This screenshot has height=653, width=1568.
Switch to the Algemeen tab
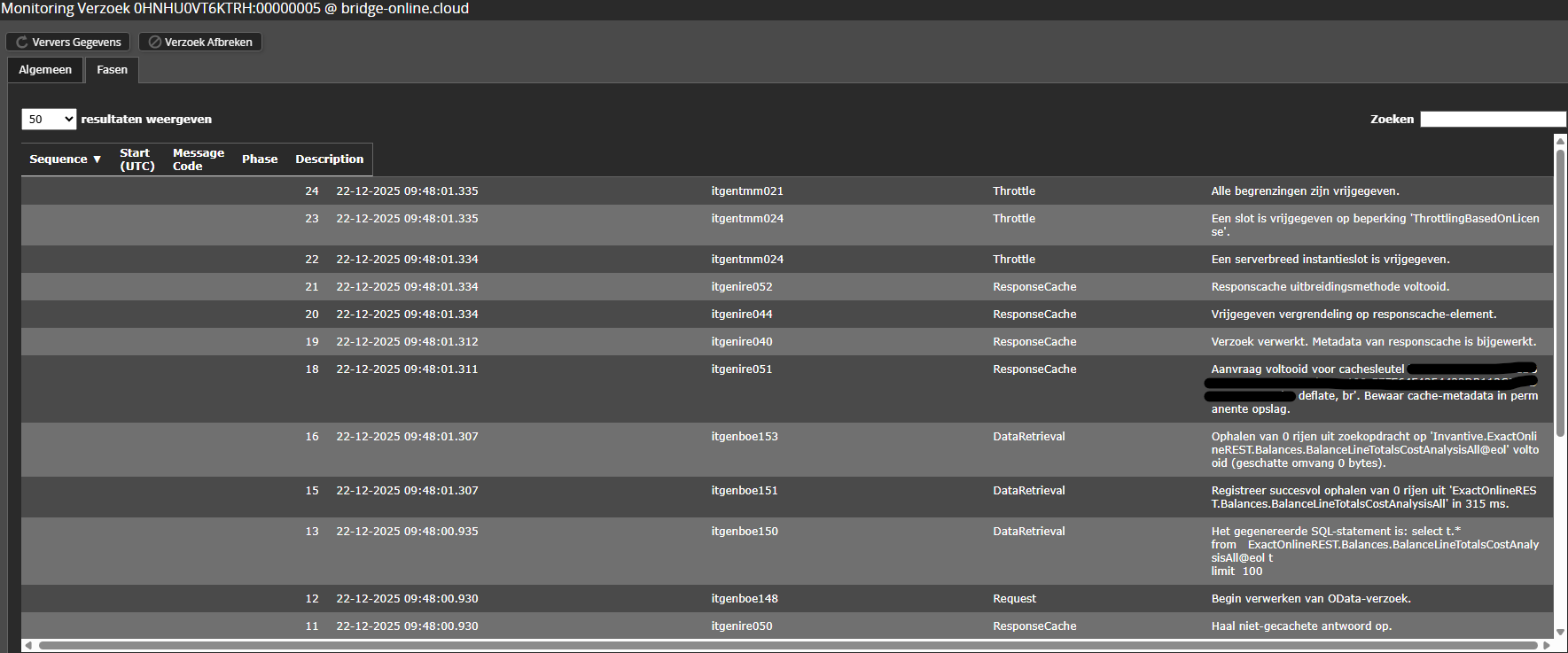coord(45,70)
